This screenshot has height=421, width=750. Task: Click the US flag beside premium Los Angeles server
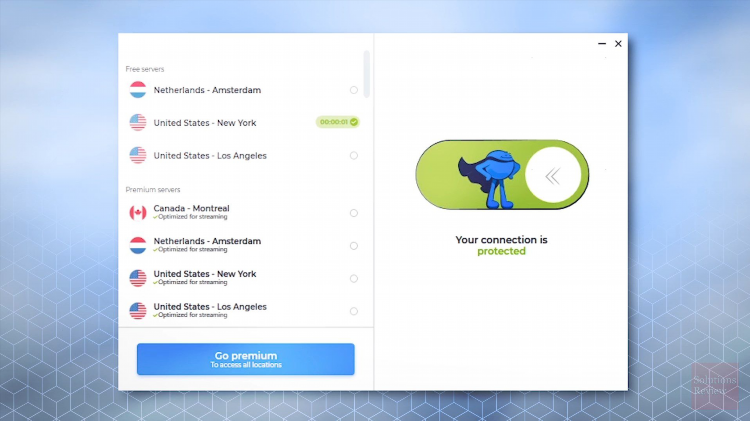tap(138, 311)
